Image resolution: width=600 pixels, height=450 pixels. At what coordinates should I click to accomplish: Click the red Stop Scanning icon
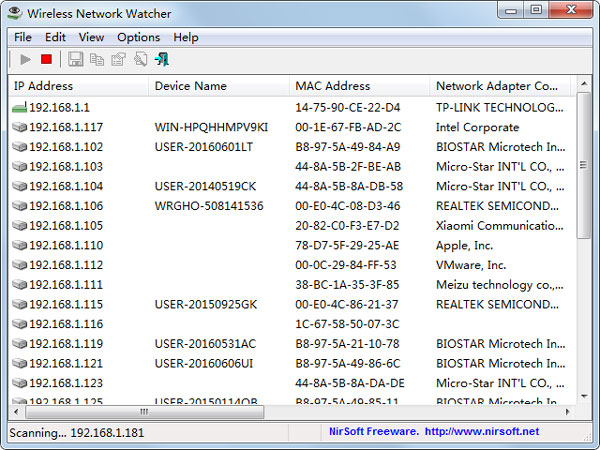coord(47,59)
